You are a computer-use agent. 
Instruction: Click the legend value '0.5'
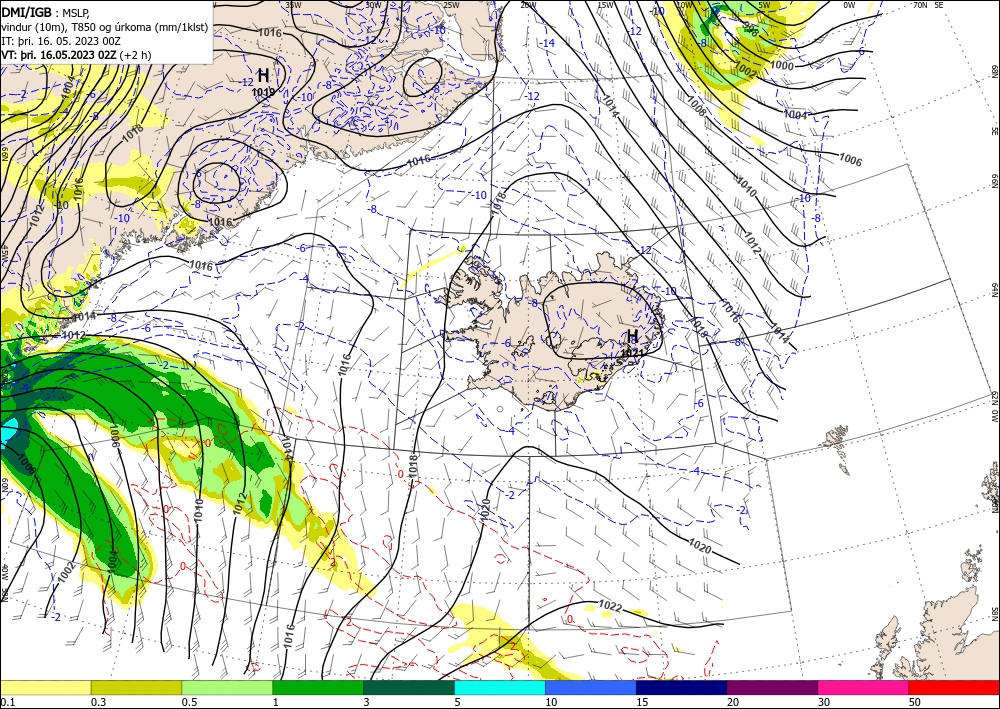[x=189, y=702]
